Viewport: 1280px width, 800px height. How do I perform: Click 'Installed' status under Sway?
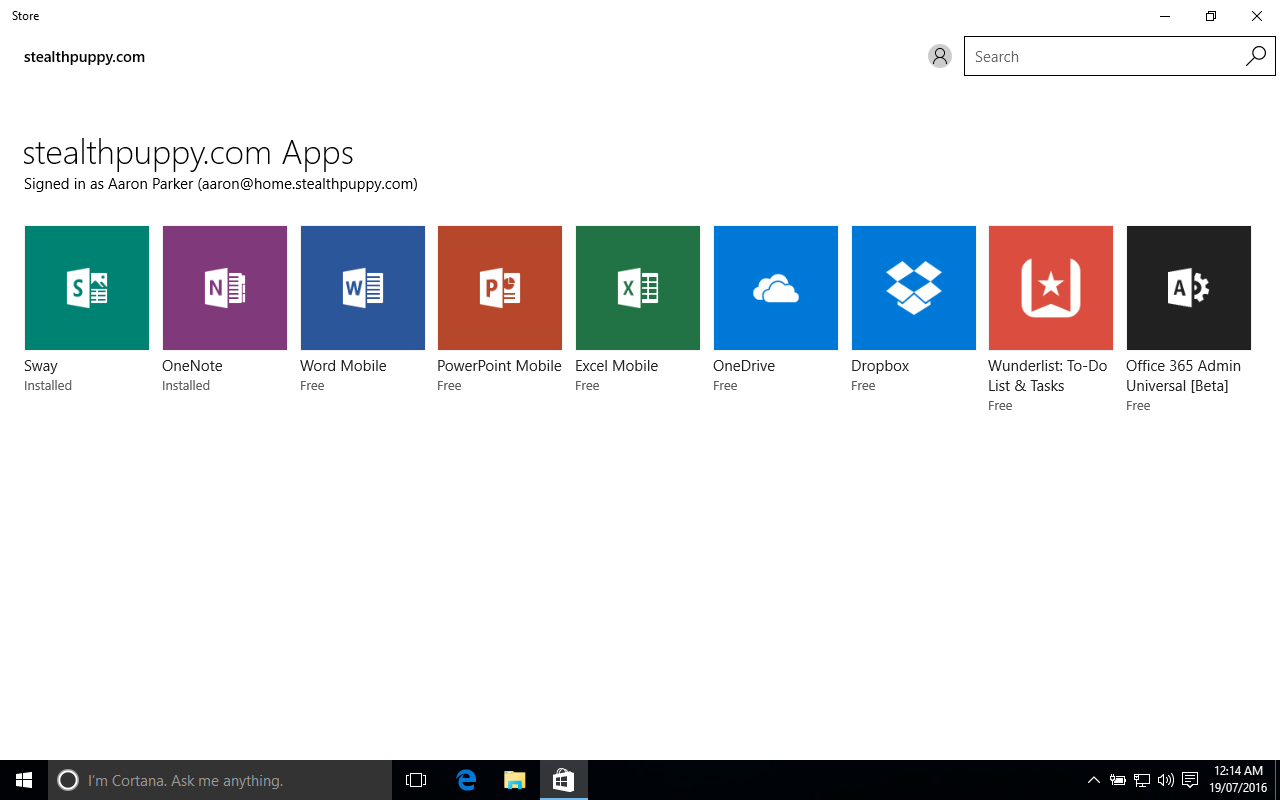pyautogui.click(x=48, y=386)
